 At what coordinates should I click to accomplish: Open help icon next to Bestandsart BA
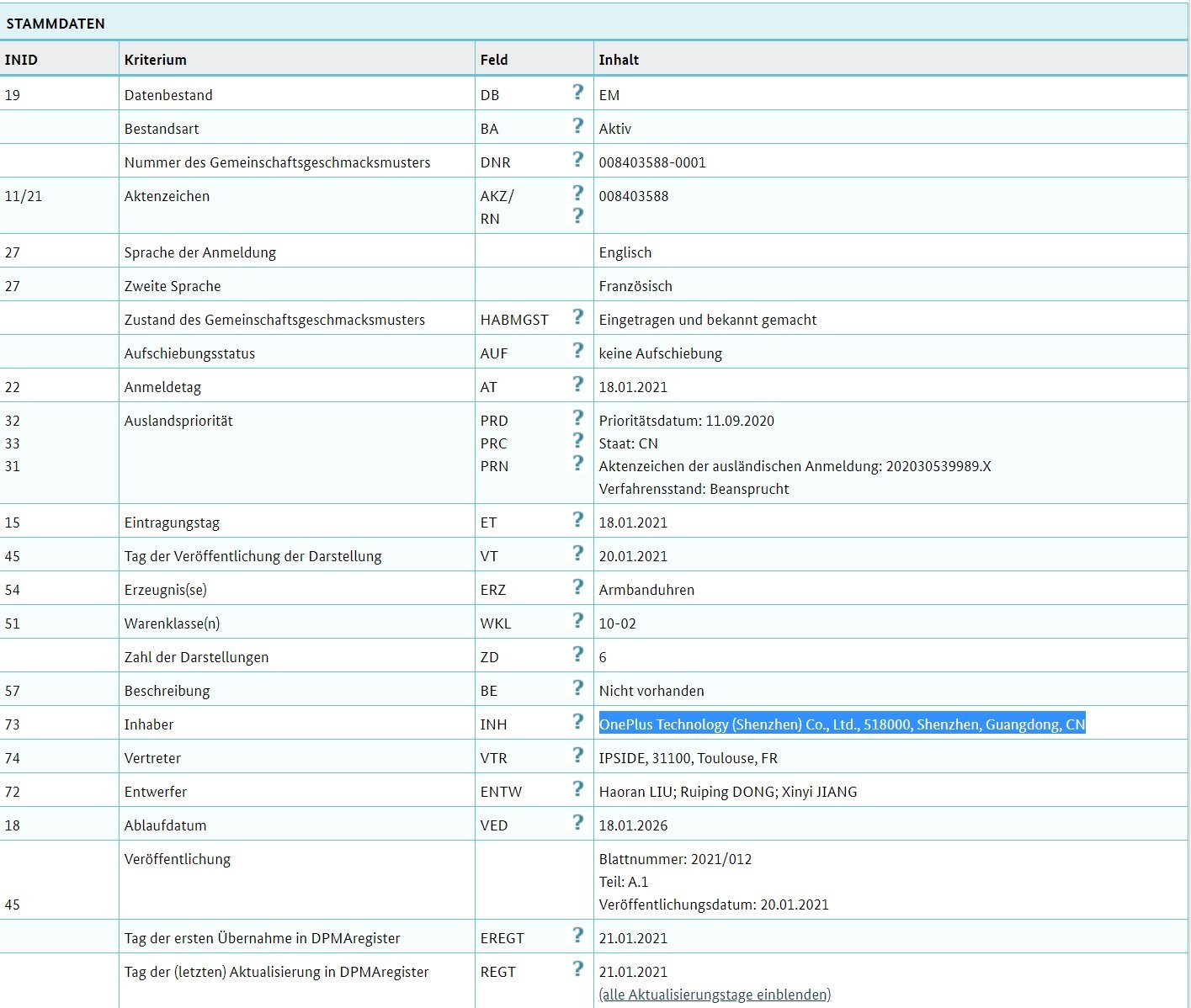tap(577, 125)
